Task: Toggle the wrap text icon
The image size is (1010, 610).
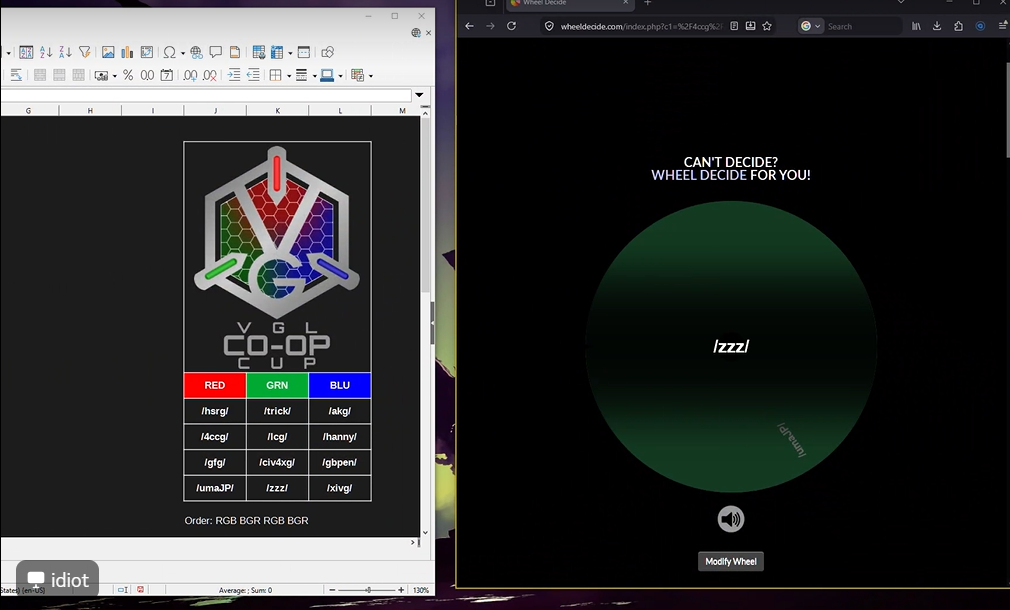Action: click(16, 75)
